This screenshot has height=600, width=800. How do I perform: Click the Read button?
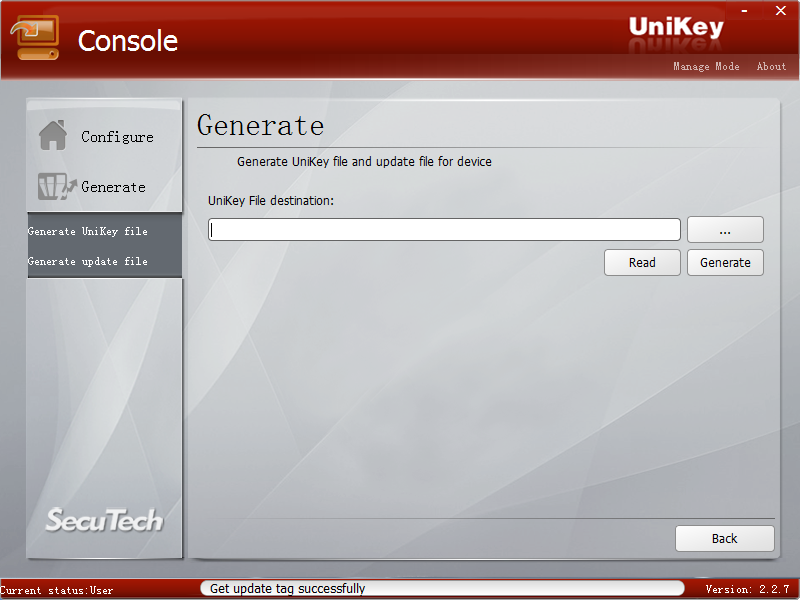(642, 263)
